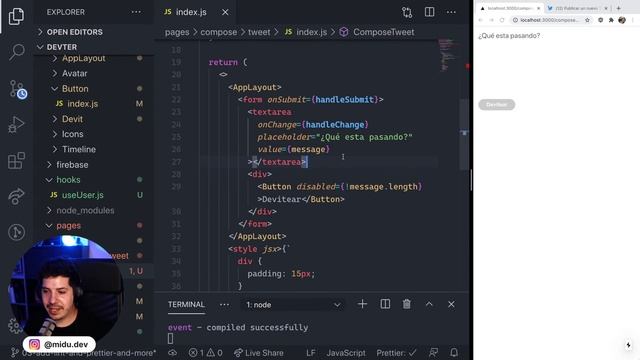Viewport: 640px width, 360px height.
Task: Close the index.js editor tab
Action: pos(225,12)
